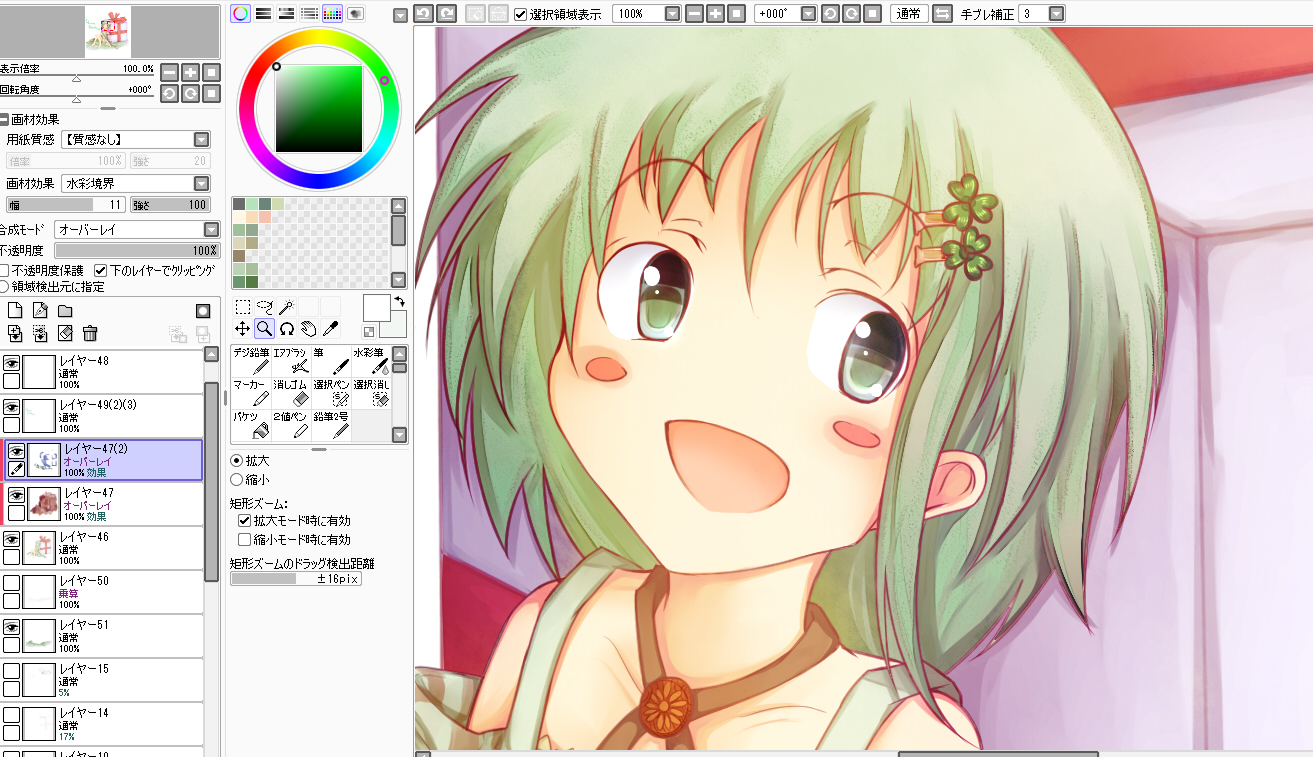
Task: Toggle the 選択領域表示 checkbox
Action: pyautogui.click(x=521, y=14)
